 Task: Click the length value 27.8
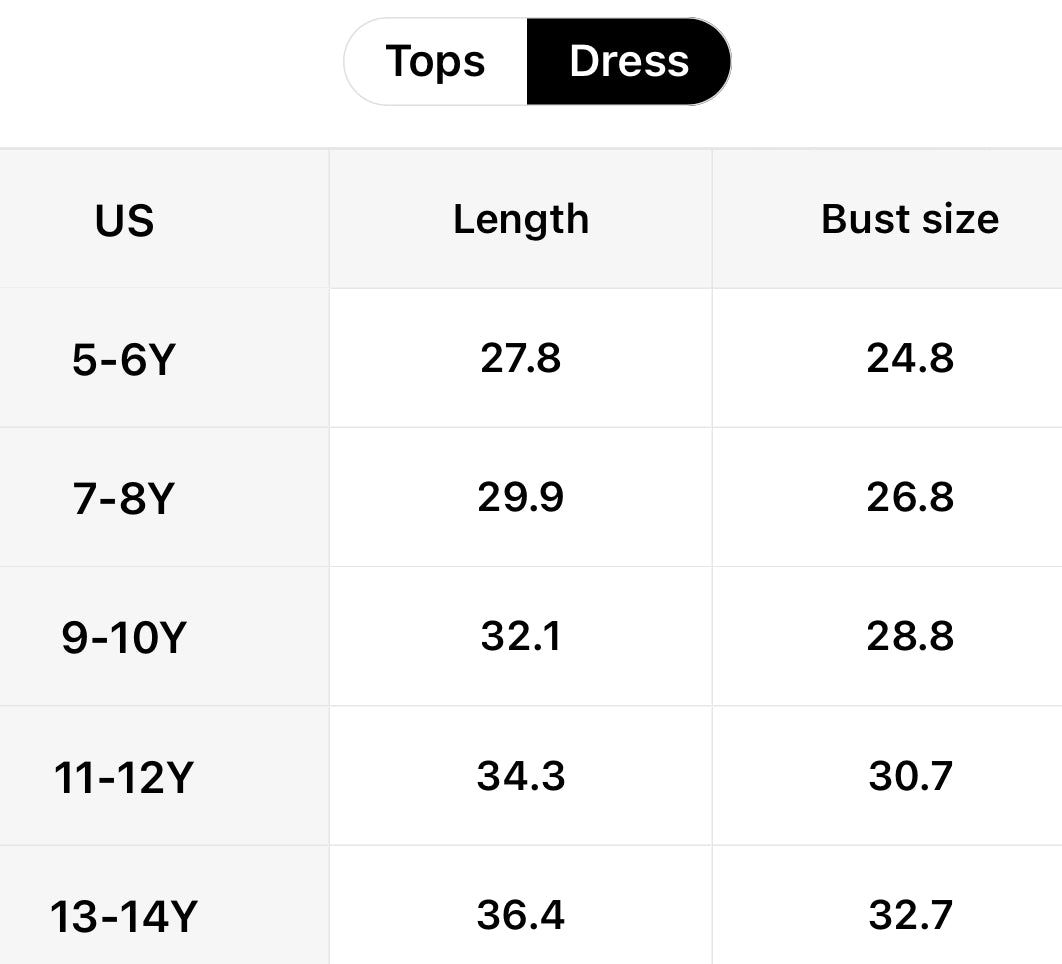520,357
